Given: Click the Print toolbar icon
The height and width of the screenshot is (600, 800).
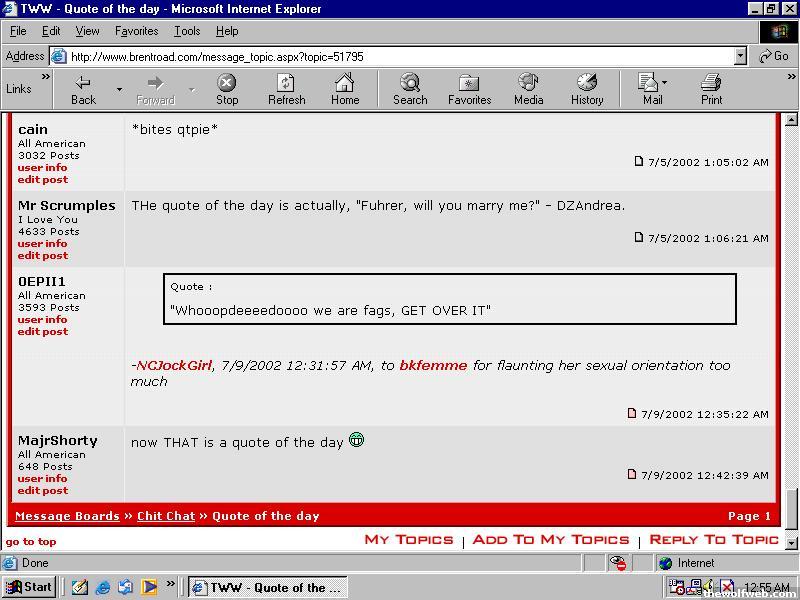Looking at the screenshot, I should pyautogui.click(x=711, y=83).
